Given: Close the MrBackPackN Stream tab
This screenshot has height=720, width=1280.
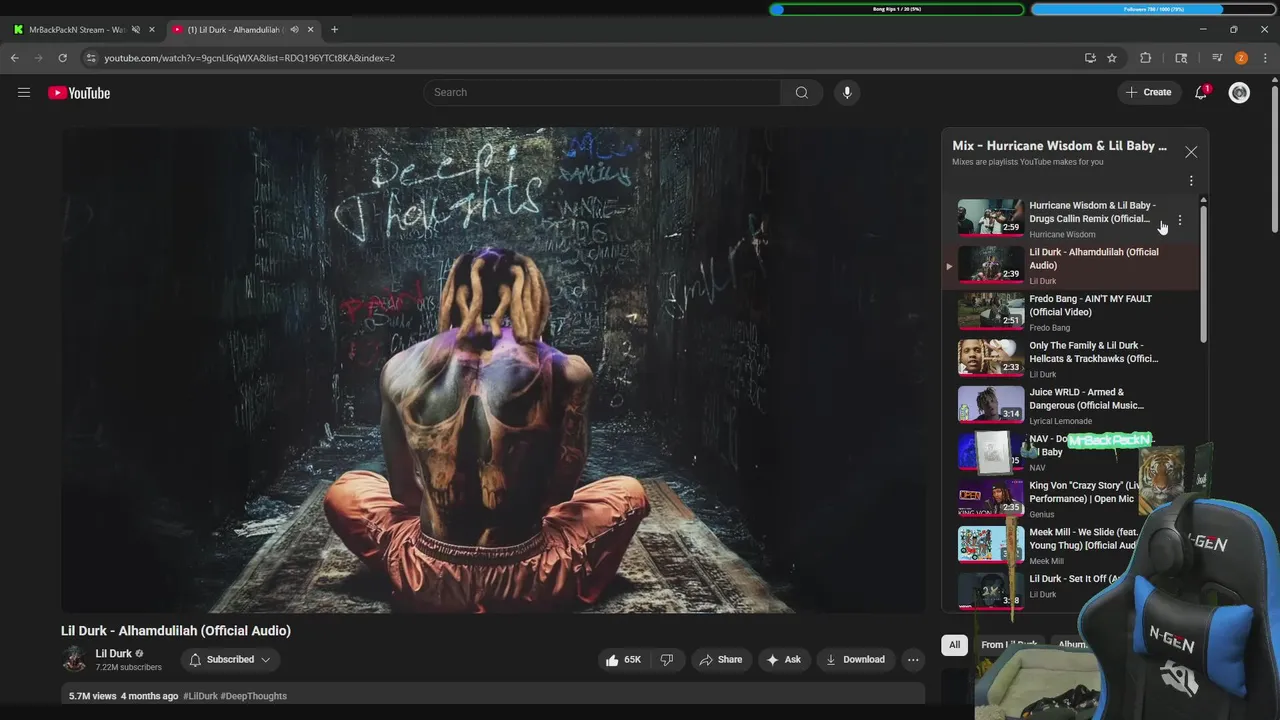Looking at the screenshot, I should coord(152,30).
